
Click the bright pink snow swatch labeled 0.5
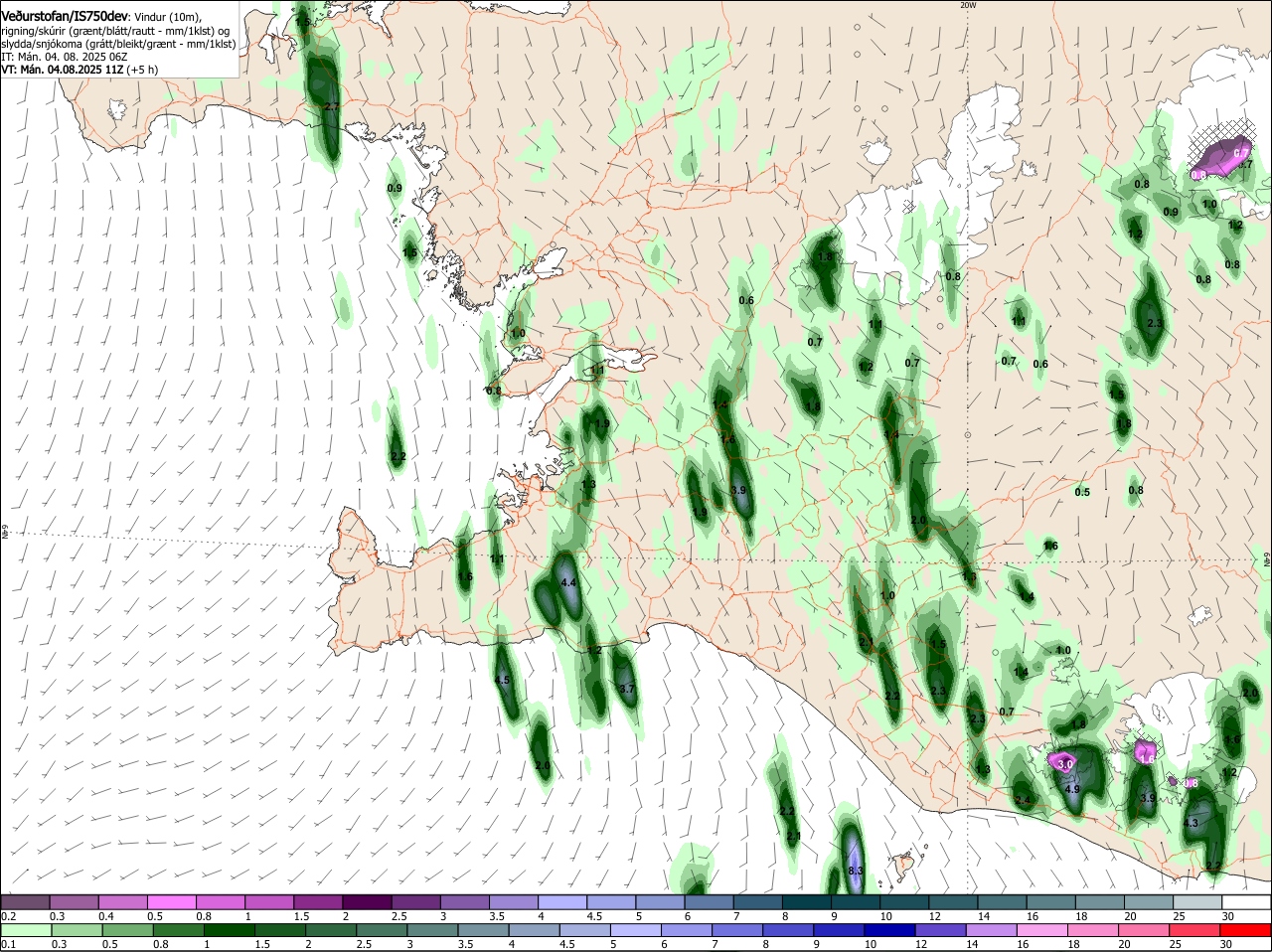tap(171, 901)
